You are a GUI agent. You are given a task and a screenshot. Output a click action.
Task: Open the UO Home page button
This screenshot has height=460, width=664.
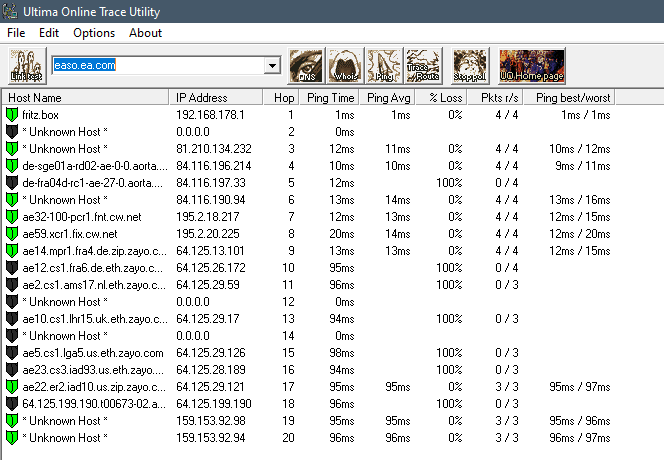click(532, 66)
